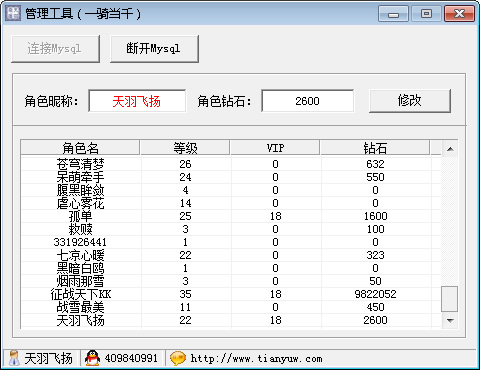The image size is (480, 370).
Task: Click the status bar text 天羽飞扬
Action: [x=48, y=359]
